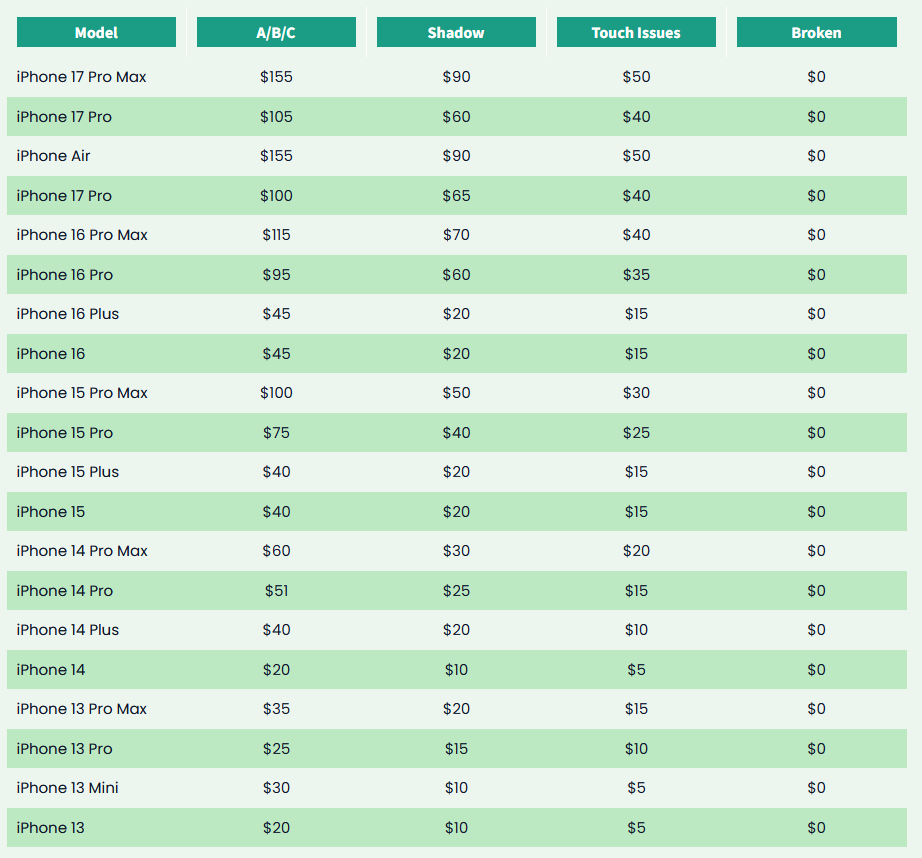Click Shadow price in iPhone 16 Plus row
This screenshot has height=858, width=922.
point(456,313)
